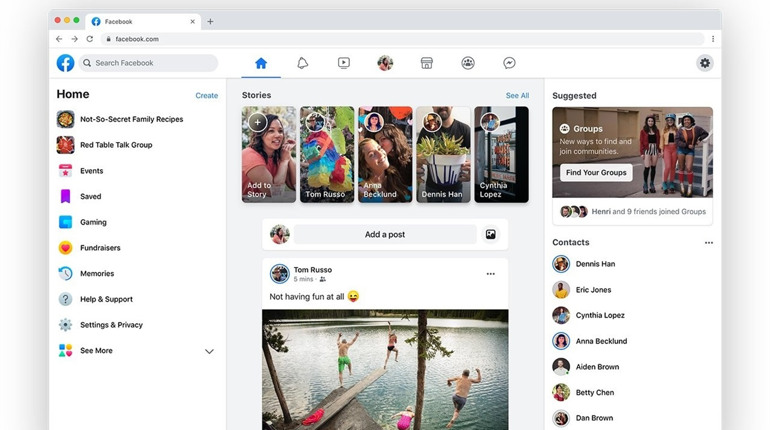Open the Marketplace icon in top bar
The image size is (770, 430).
click(426, 63)
